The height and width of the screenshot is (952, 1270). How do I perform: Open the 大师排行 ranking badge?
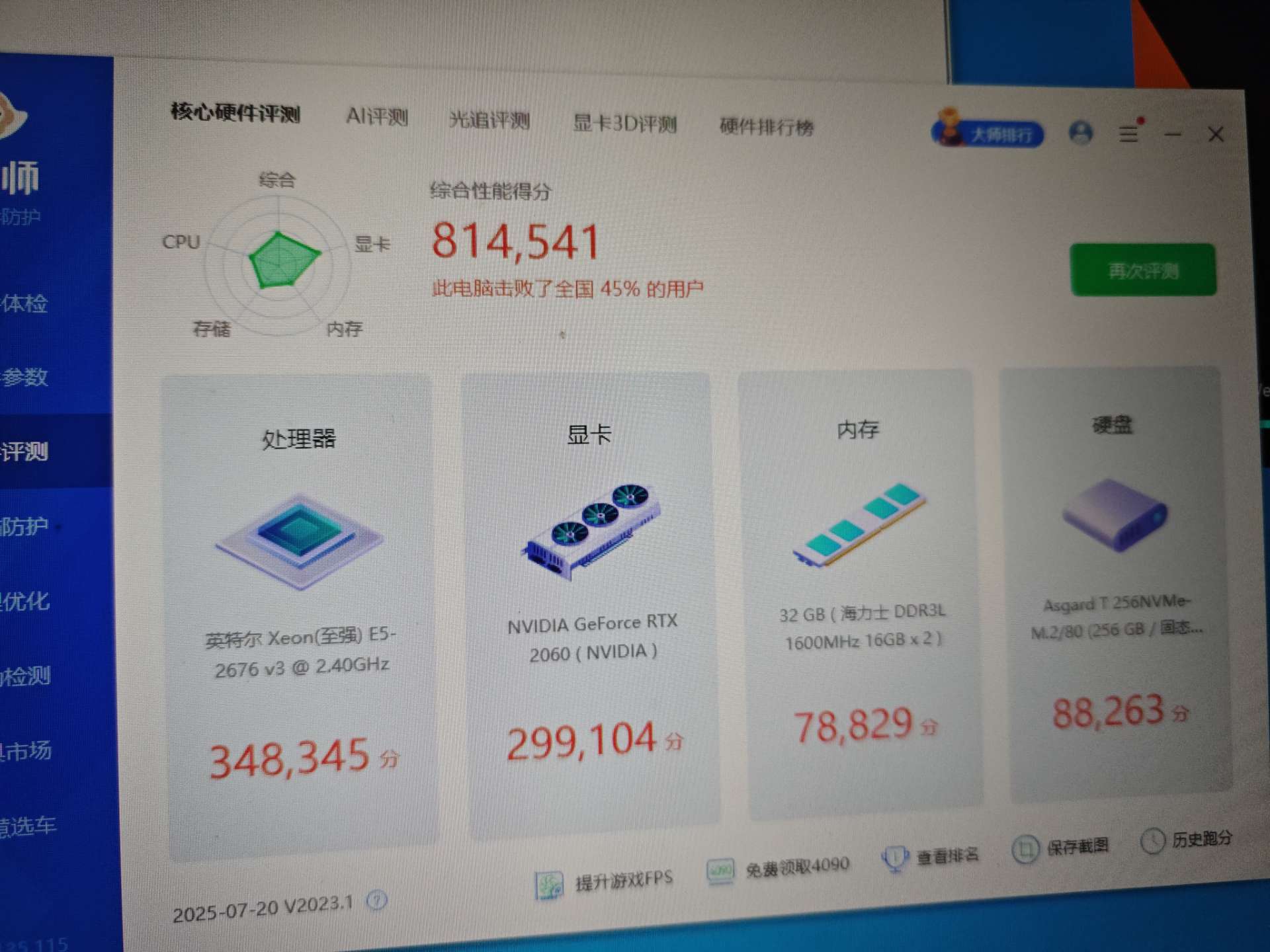coord(988,131)
